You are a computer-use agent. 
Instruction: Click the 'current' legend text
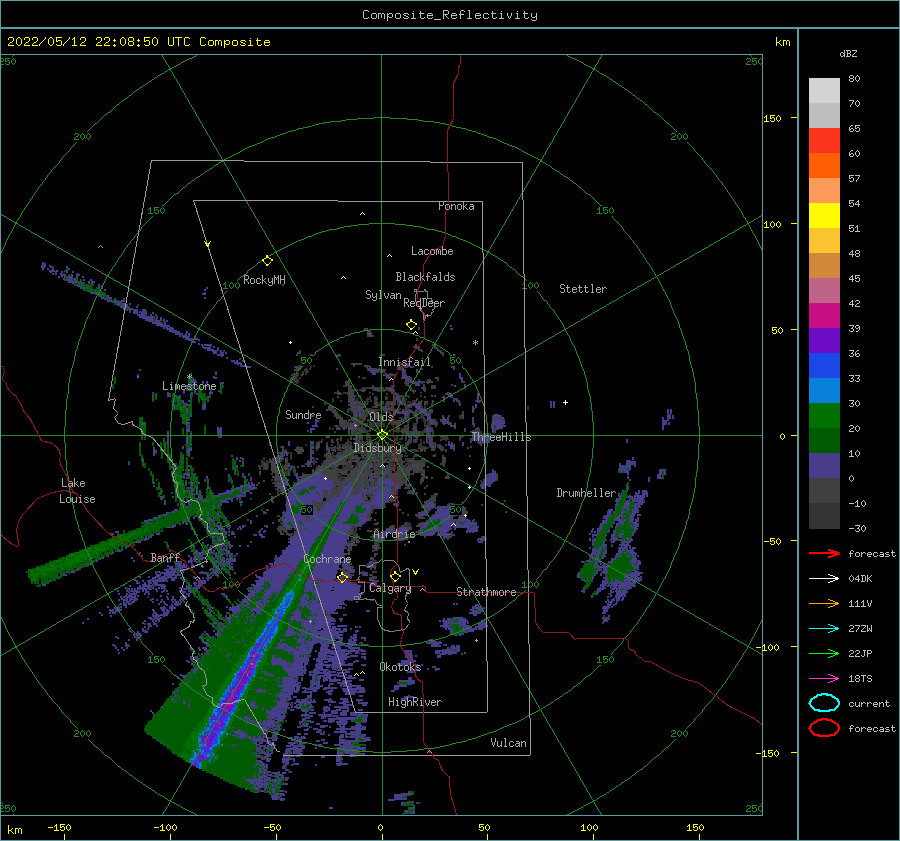868,703
